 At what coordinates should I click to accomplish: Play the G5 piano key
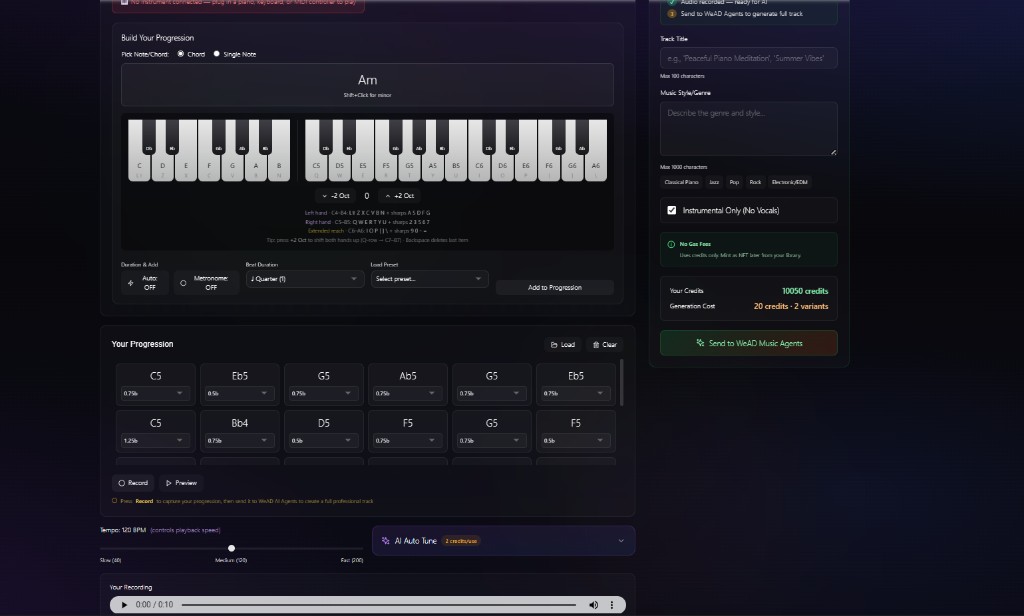point(409,167)
